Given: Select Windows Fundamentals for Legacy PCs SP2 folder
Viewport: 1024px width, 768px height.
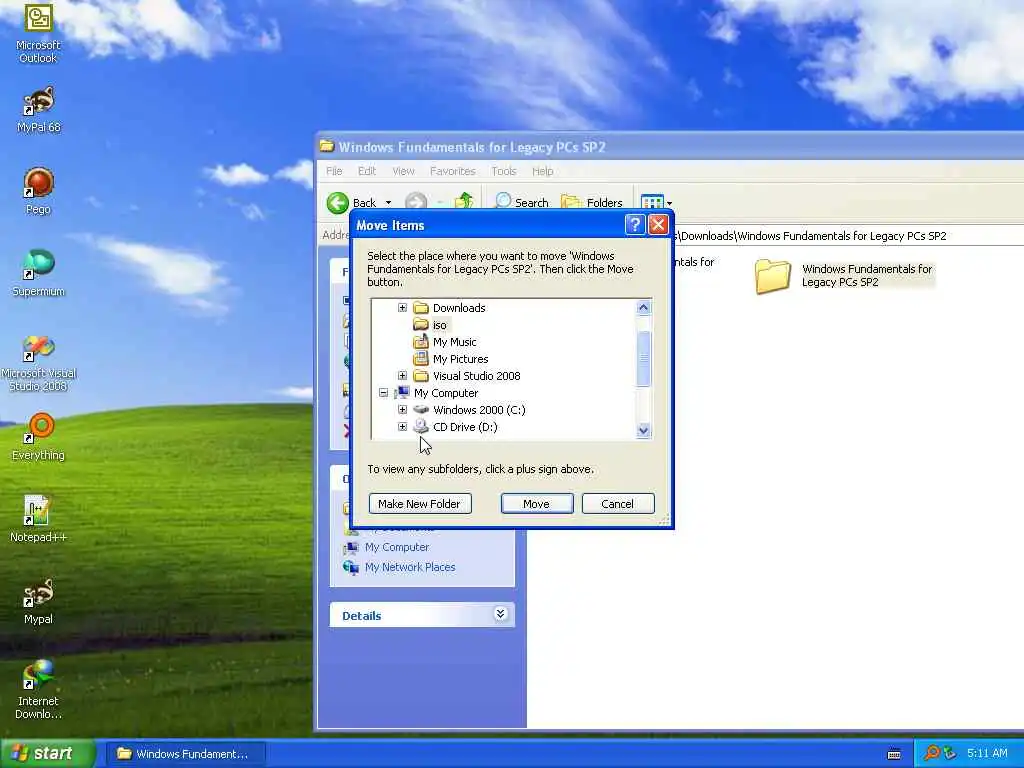Looking at the screenshot, I should (844, 276).
